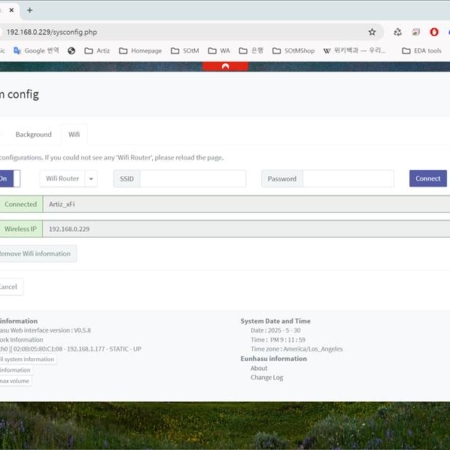Open the globe bookmark icon
The height and width of the screenshot is (450, 450).
click(71, 51)
